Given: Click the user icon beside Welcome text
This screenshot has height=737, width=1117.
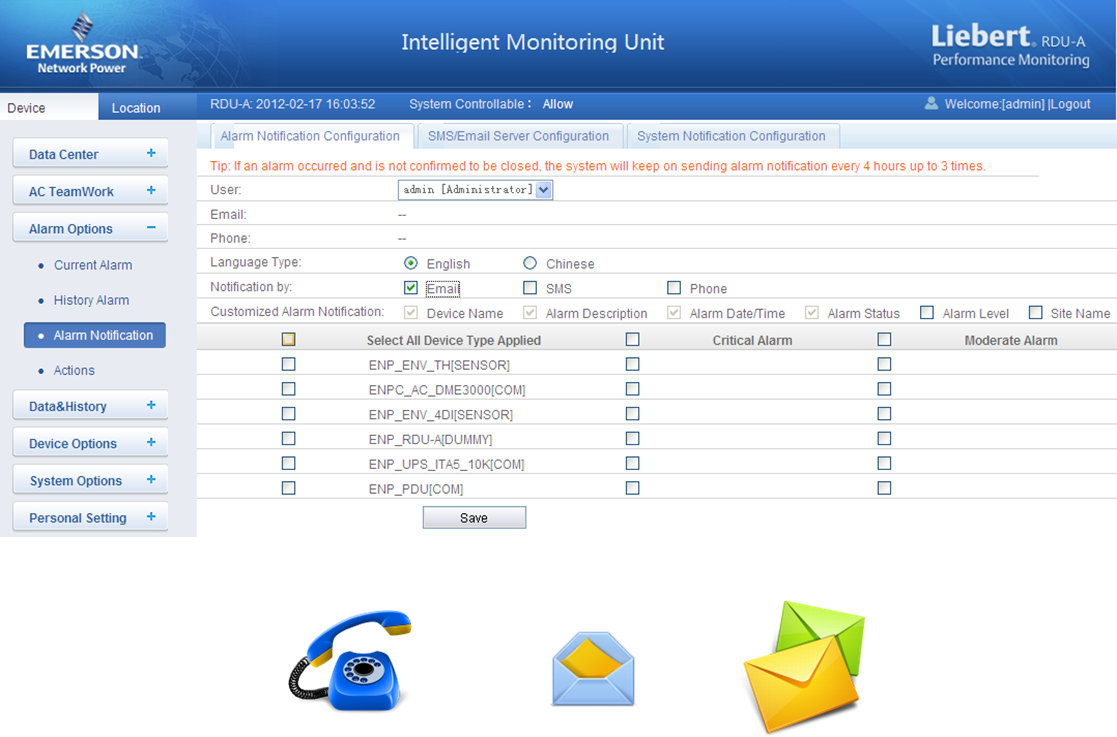Looking at the screenshot, I should point(931,103).
